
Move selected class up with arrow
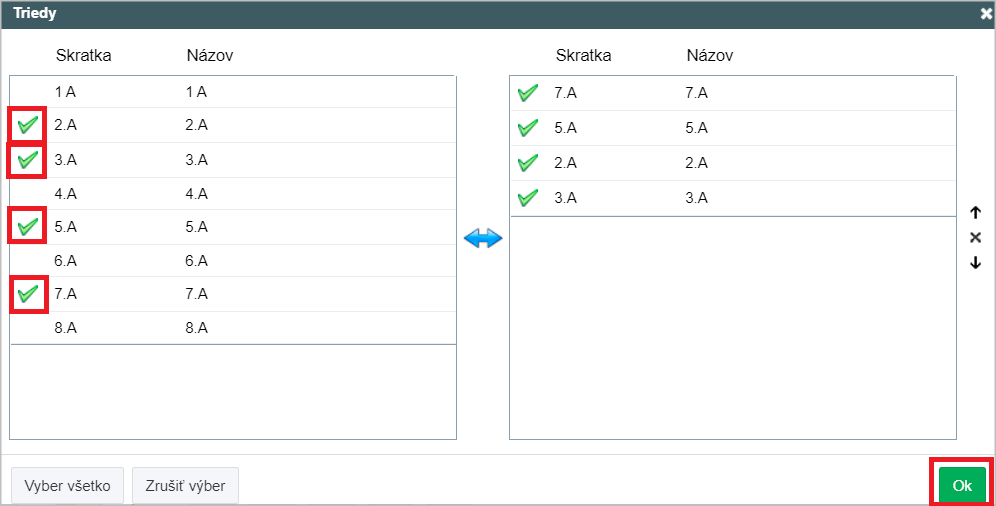976,213
